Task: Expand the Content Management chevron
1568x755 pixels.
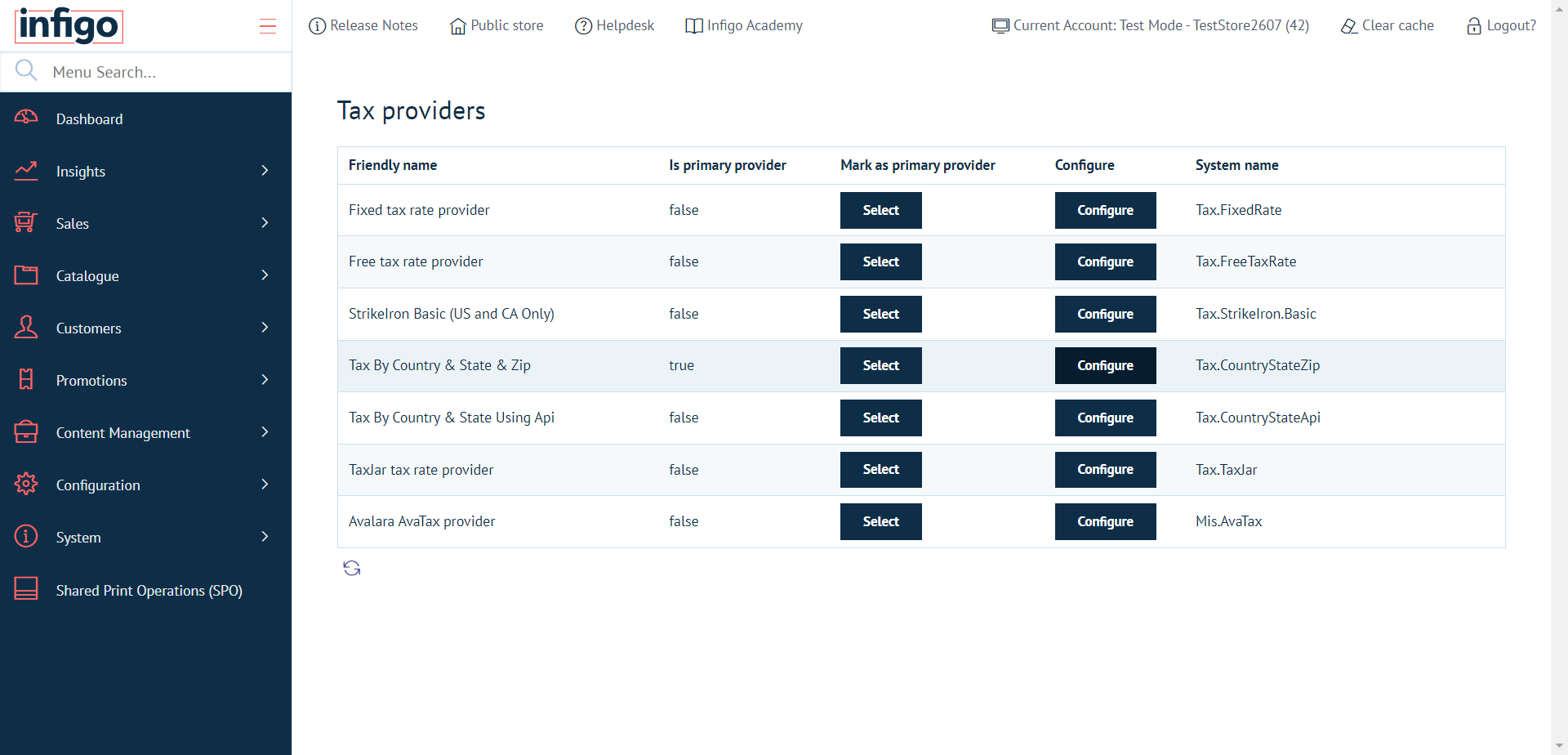Action: pyautogui.click(x=265, y=432)
